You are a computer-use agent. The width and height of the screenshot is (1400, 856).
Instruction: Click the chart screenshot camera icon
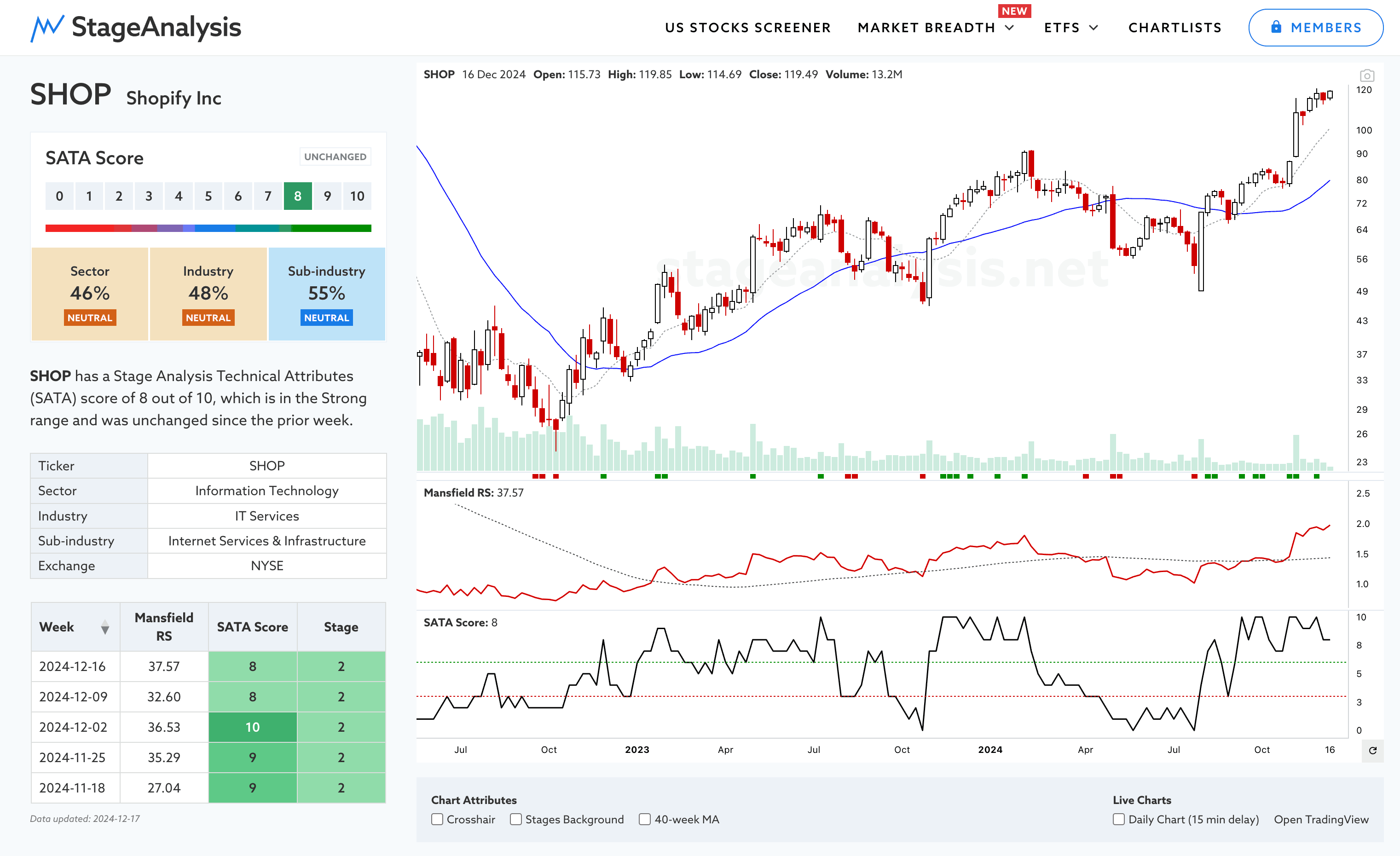click(x=1366, y=75)
